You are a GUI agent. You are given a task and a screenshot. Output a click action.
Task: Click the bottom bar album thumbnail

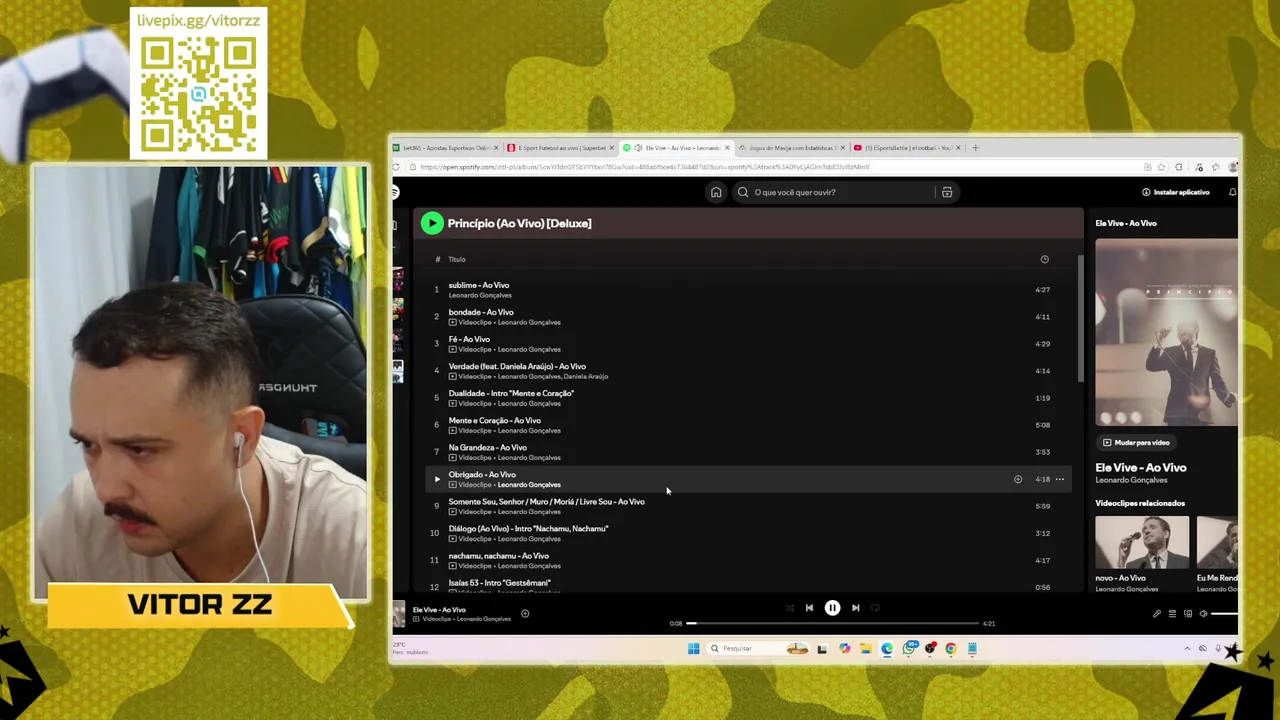pyautogui.click(x=399, y=614)
